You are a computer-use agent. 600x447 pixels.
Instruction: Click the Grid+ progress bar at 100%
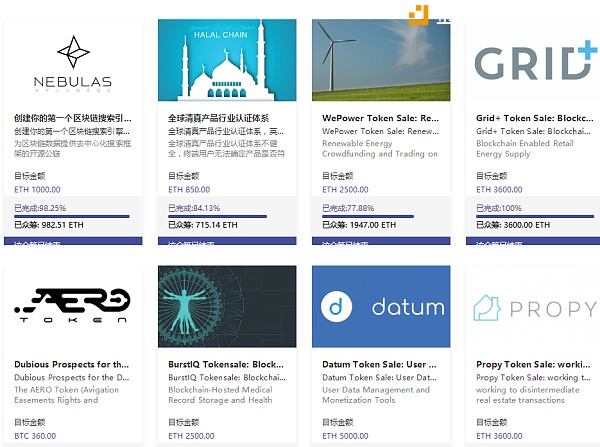point(535,217)
